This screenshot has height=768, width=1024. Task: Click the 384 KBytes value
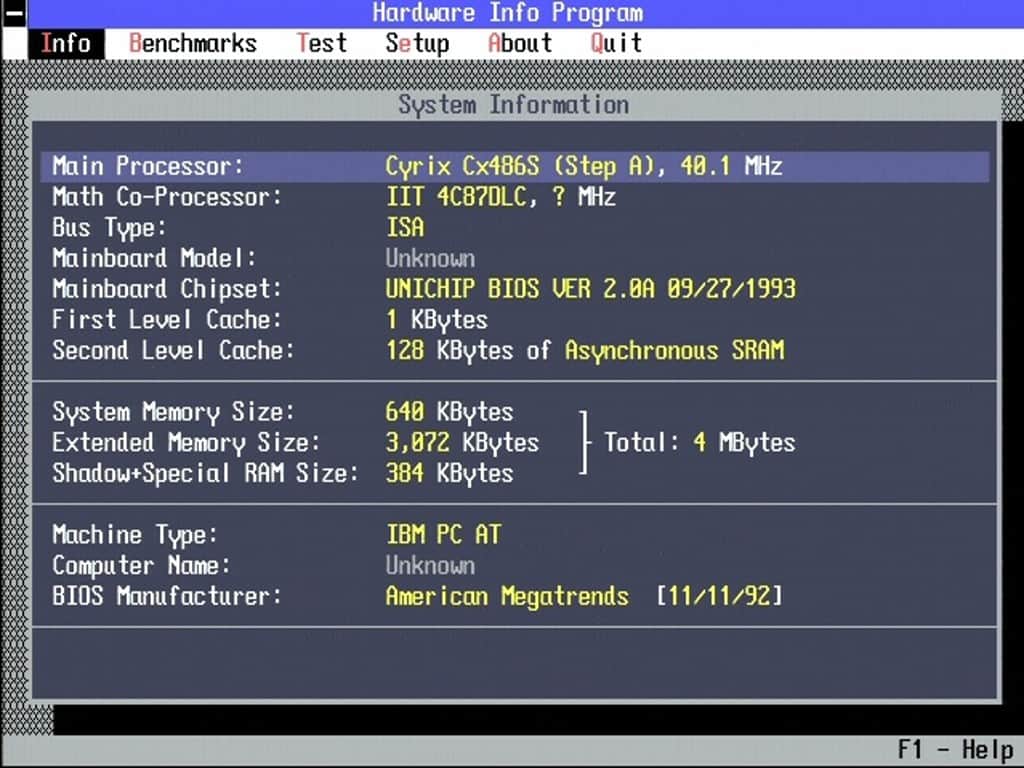point(449,473)
